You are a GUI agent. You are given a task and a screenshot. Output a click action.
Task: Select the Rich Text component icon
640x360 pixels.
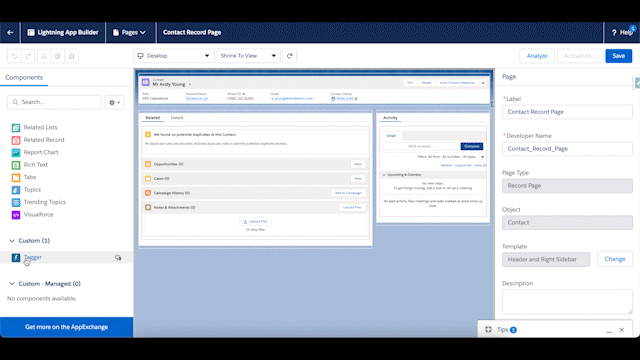point(16,165)
